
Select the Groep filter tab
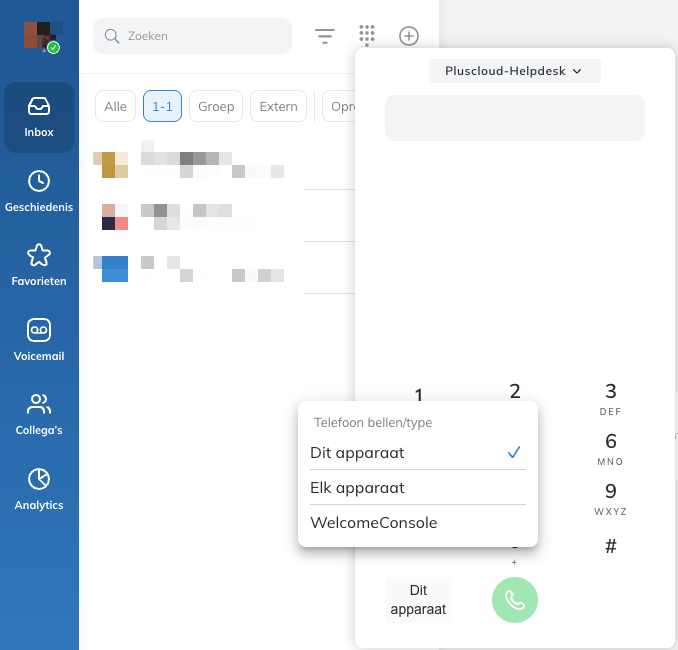(x=216, y=106)
